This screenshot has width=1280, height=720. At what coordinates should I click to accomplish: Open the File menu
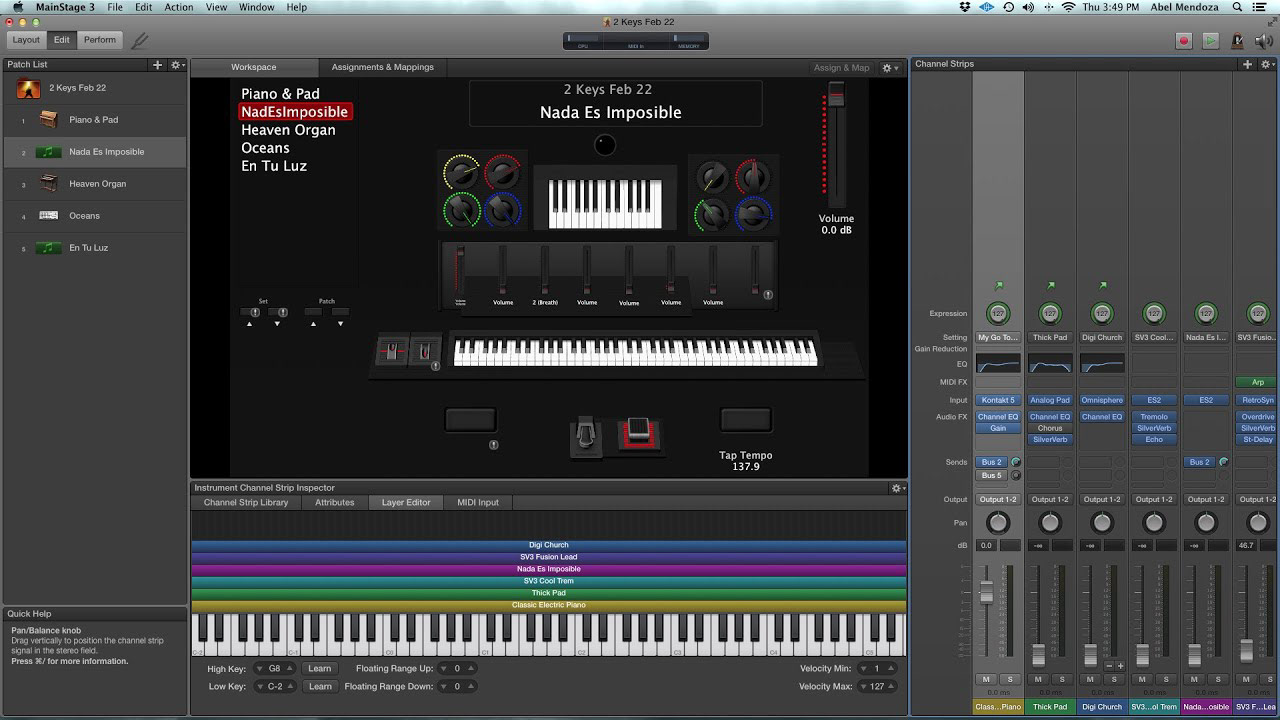(x=115, y=7)
